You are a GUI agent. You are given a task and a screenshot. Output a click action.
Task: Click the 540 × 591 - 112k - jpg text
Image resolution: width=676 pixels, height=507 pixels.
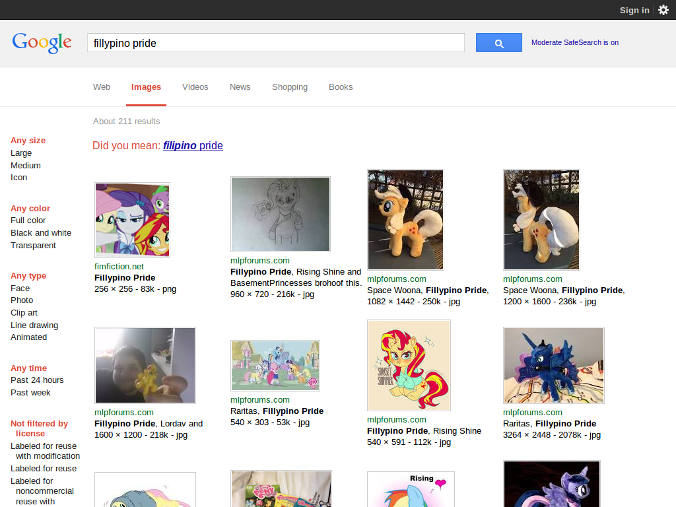[409, 442]
